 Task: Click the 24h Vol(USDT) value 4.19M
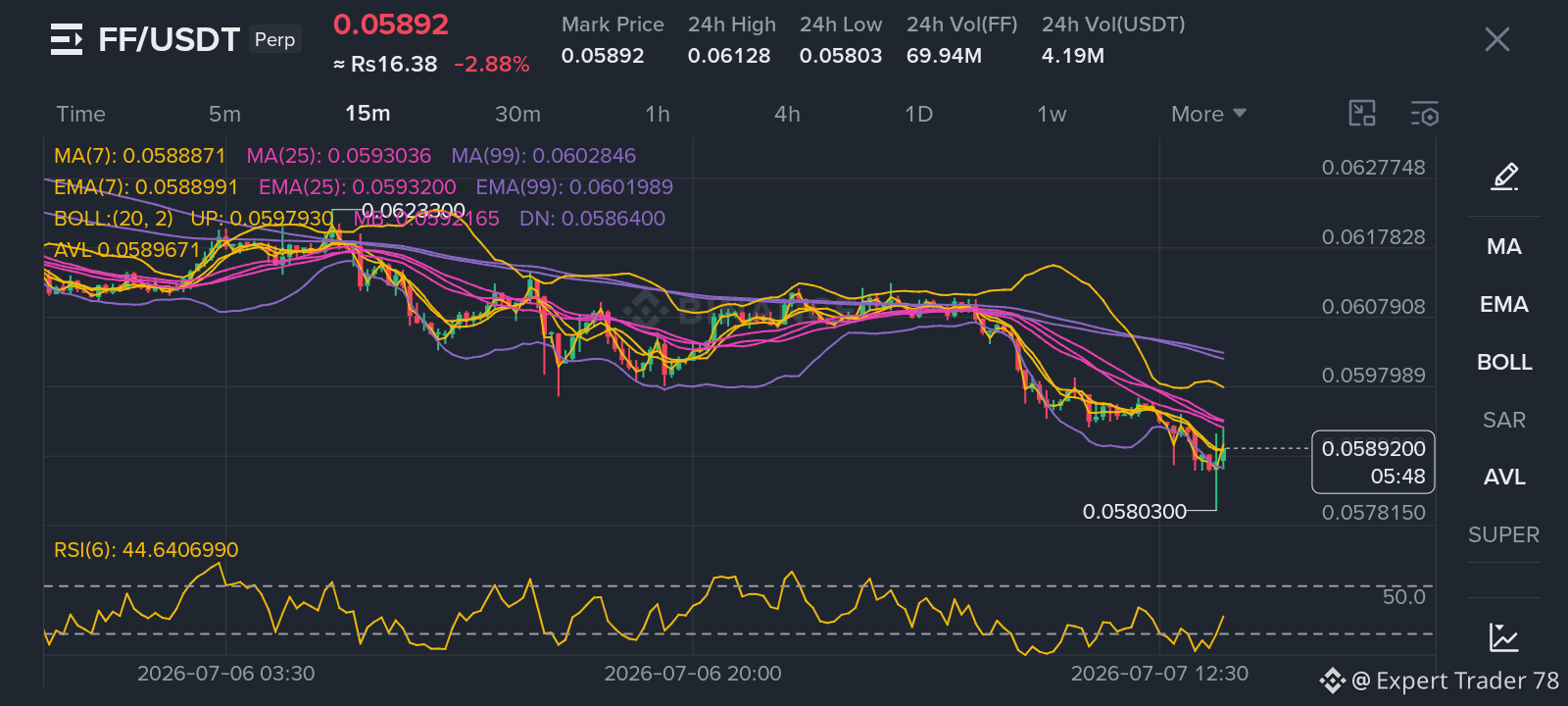tap(1073, 56)
